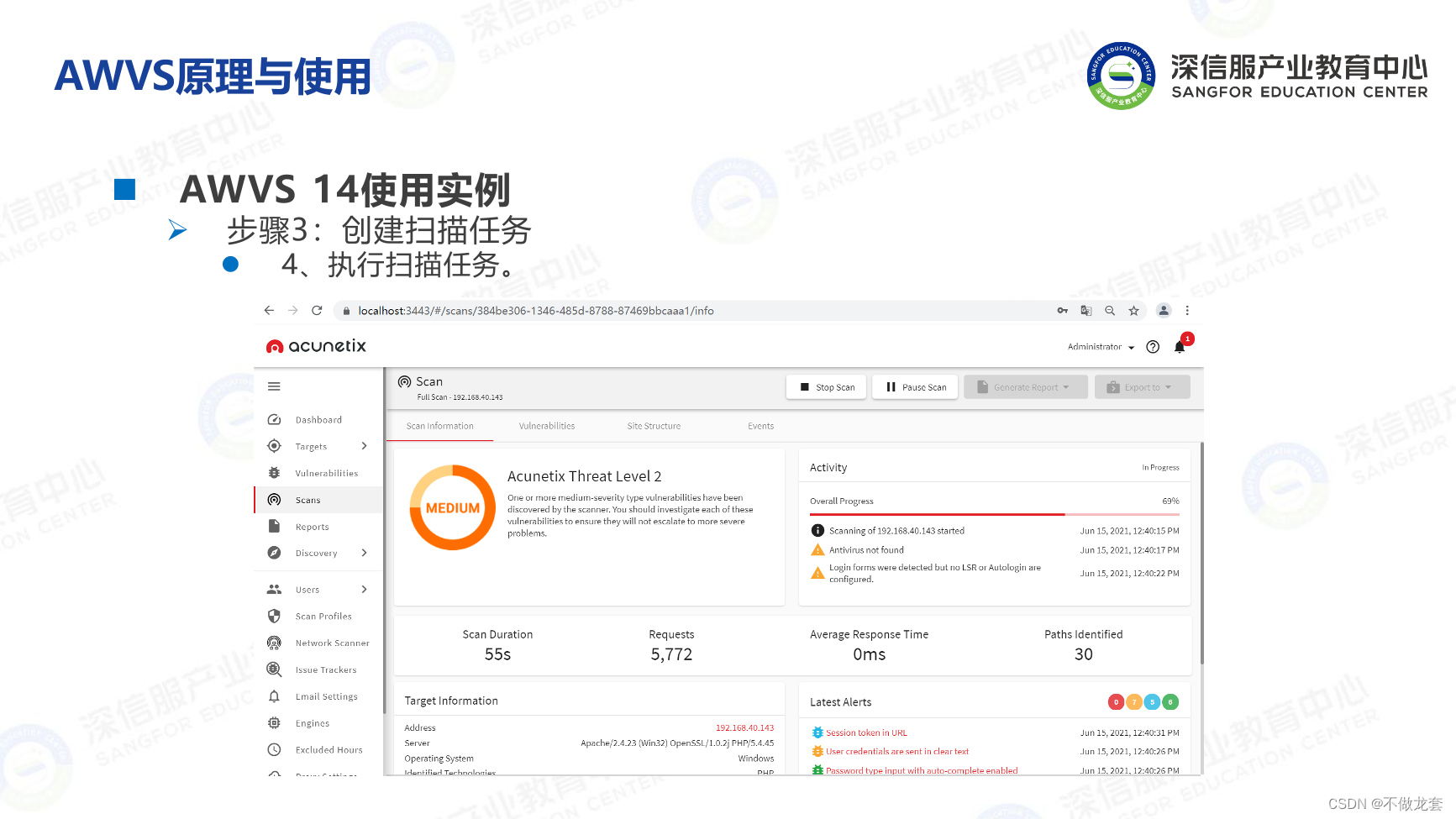Click the translate page icon
This screenshot has width=1456, height=819.
(x=1086, y=311)
